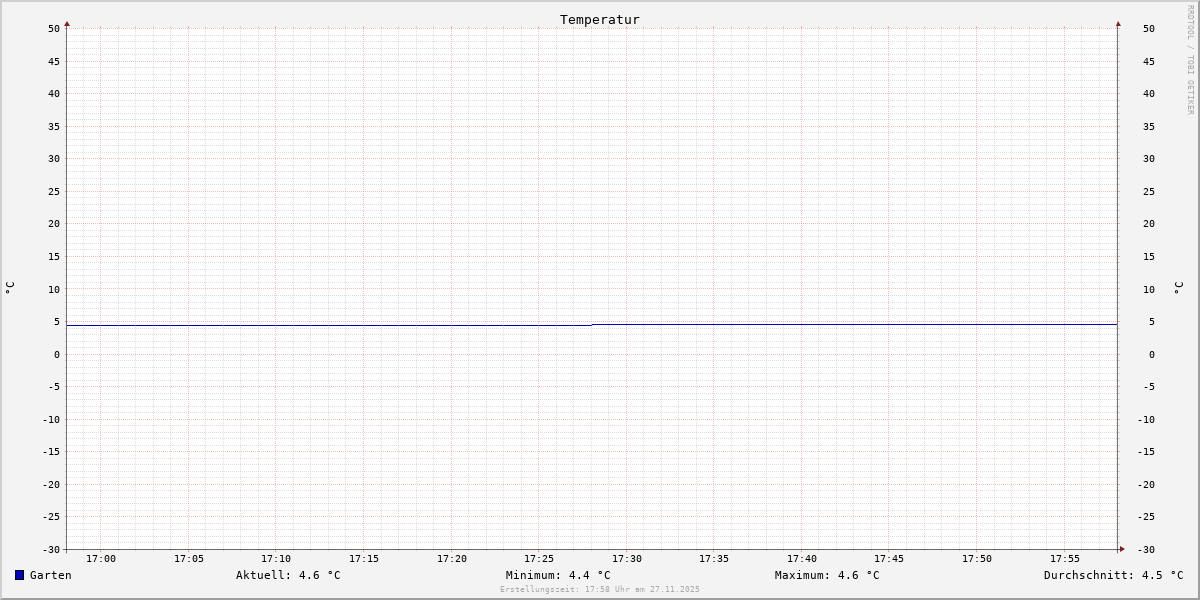Click the left axis 0 label

[57, 354]
